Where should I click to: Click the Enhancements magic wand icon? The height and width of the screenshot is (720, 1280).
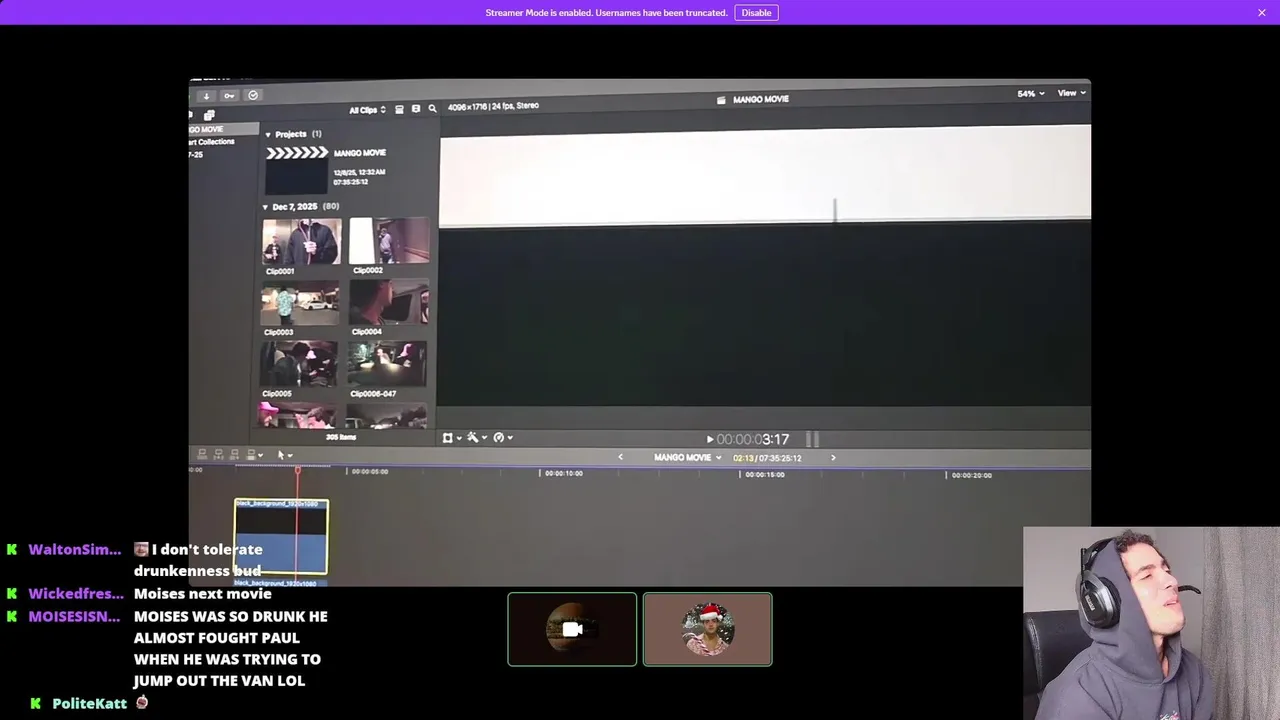[x=472, y=437]
